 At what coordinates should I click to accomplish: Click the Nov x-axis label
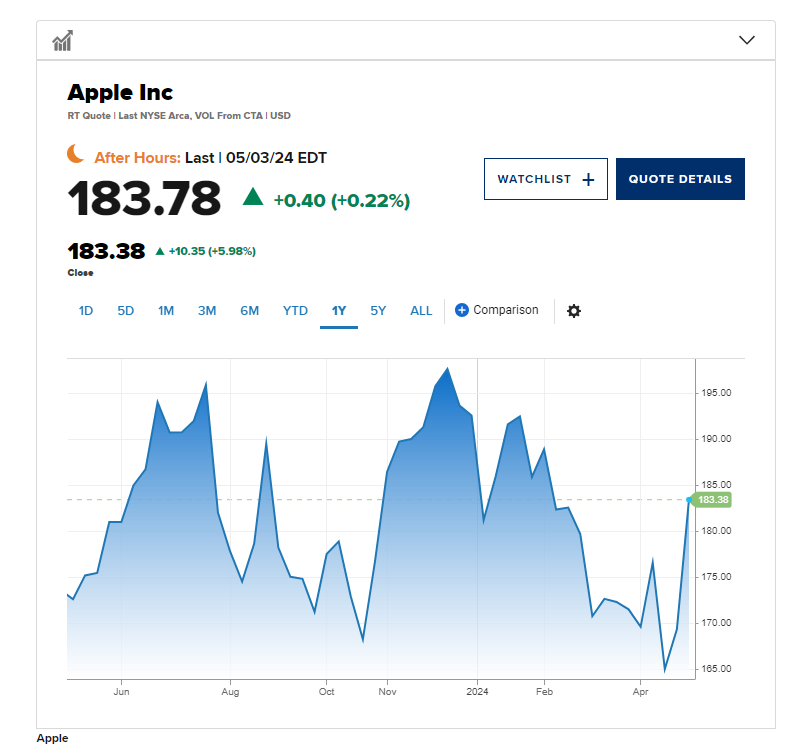387,692
